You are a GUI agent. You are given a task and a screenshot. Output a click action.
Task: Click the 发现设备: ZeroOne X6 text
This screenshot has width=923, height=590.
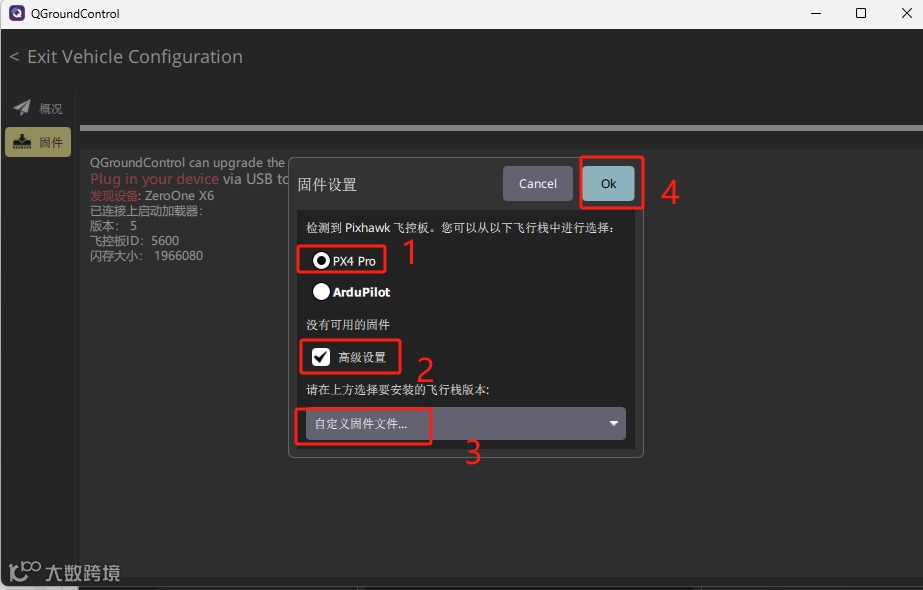[152, 195]
